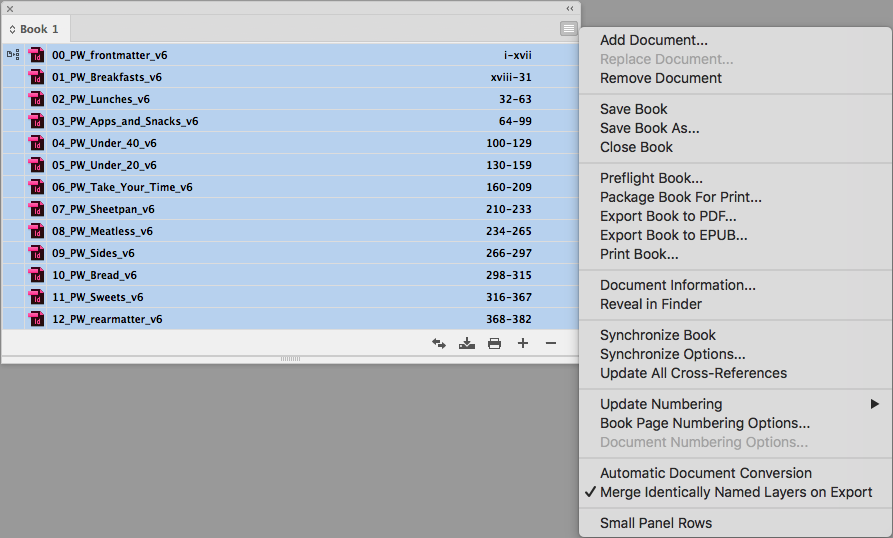The width and height of the screenshot is (893, 538).
Task: Click the save book icon
Action: coord(467,343)
